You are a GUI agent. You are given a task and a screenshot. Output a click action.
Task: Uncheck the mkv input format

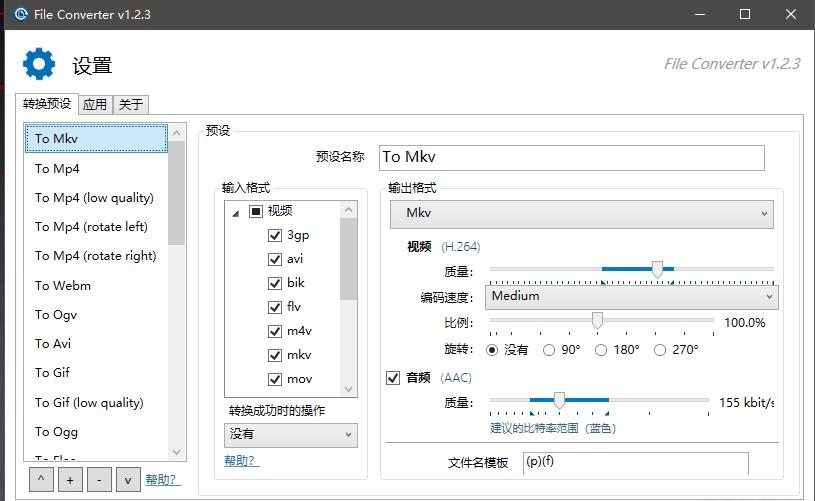274,355
